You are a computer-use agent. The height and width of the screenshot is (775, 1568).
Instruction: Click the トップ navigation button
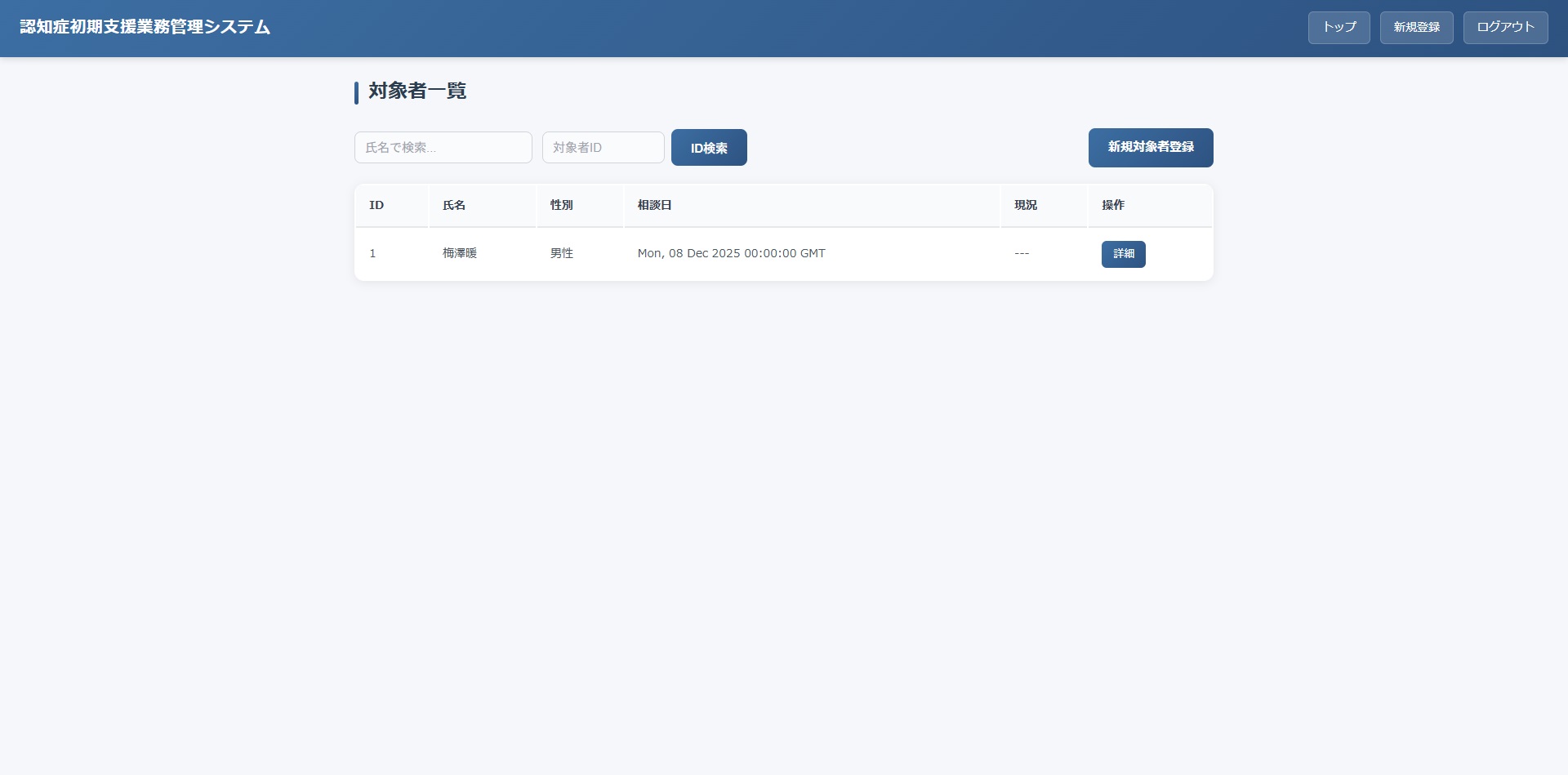pyautogui.click(x=1339, y=27)
